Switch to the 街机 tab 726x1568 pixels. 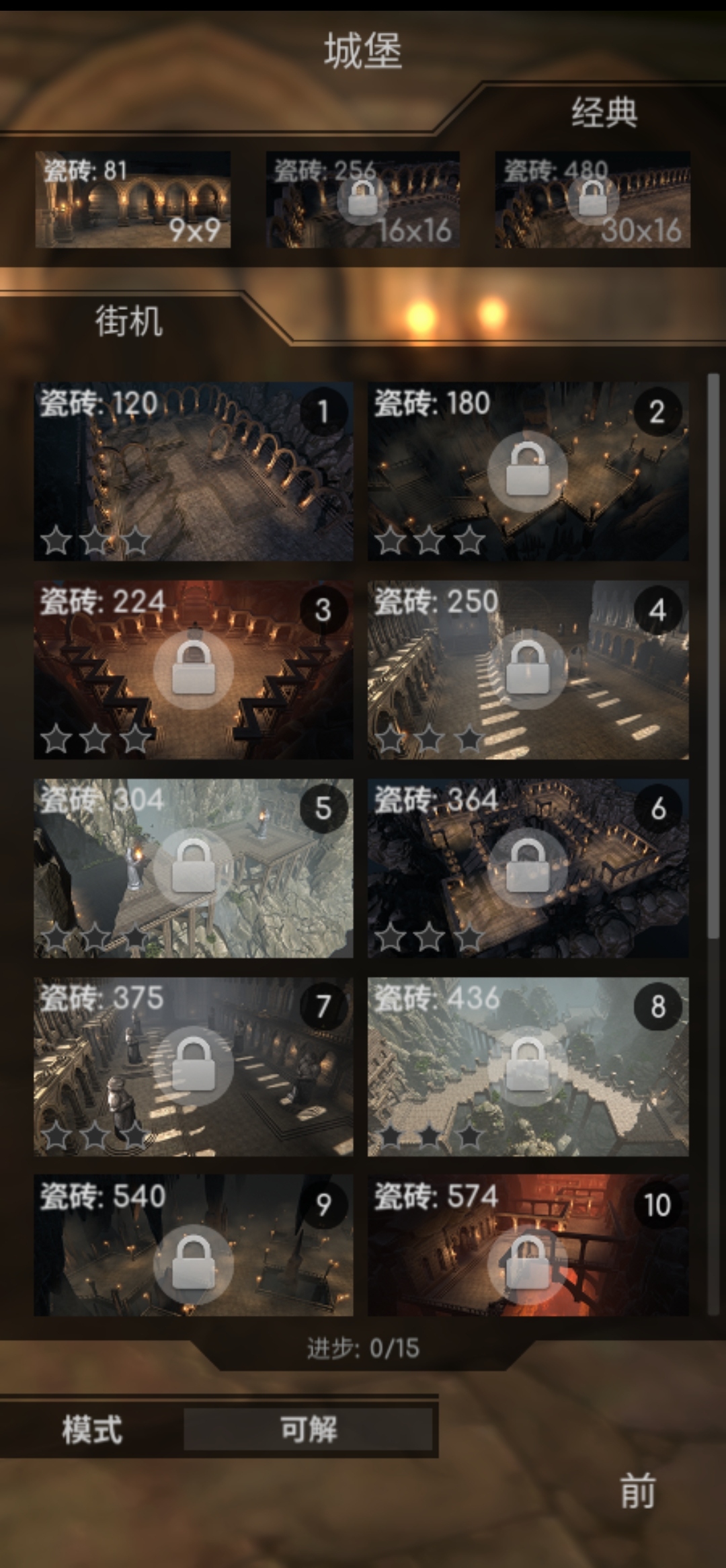(x=128, y=321)
